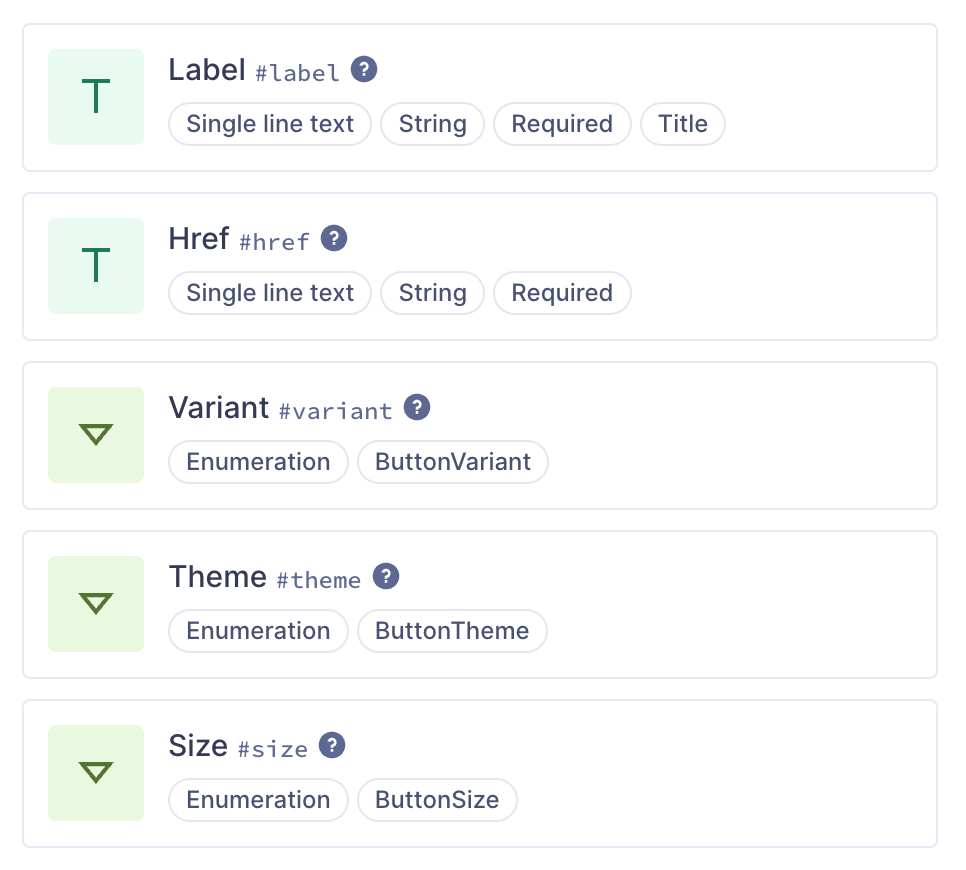Click the Single line text tag on Href

click(270, 293)
